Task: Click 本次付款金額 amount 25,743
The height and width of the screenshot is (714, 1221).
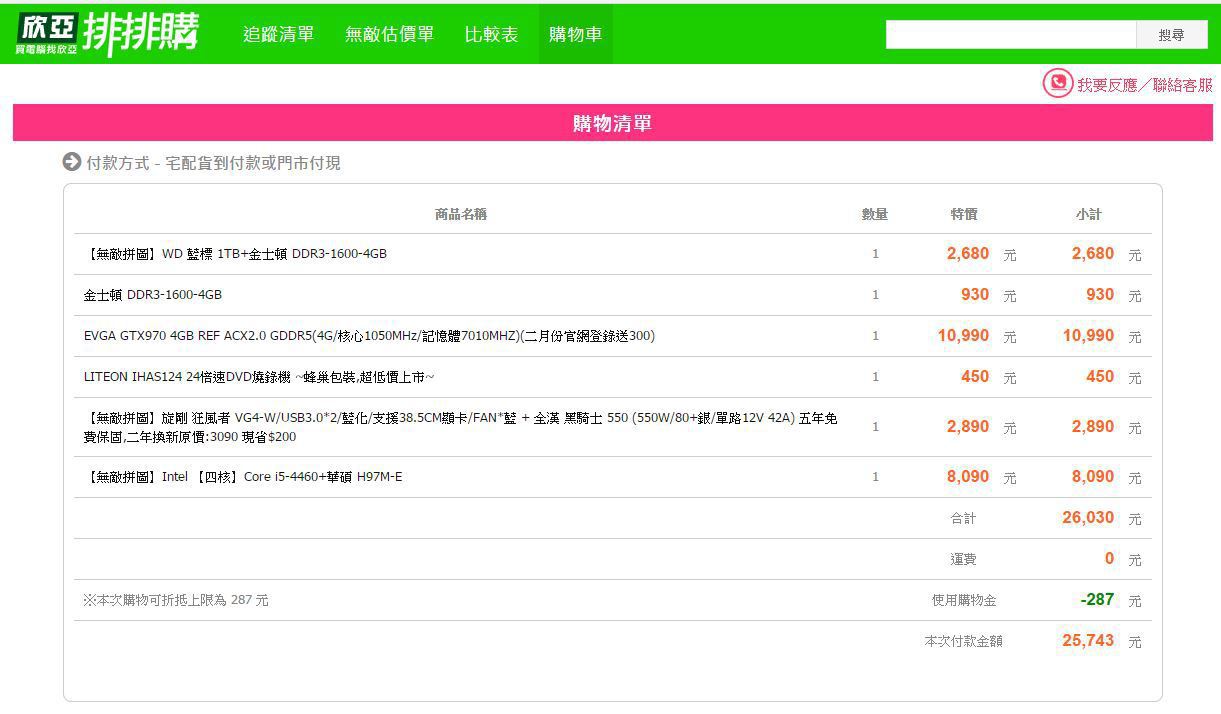Action: point(1088,641)
